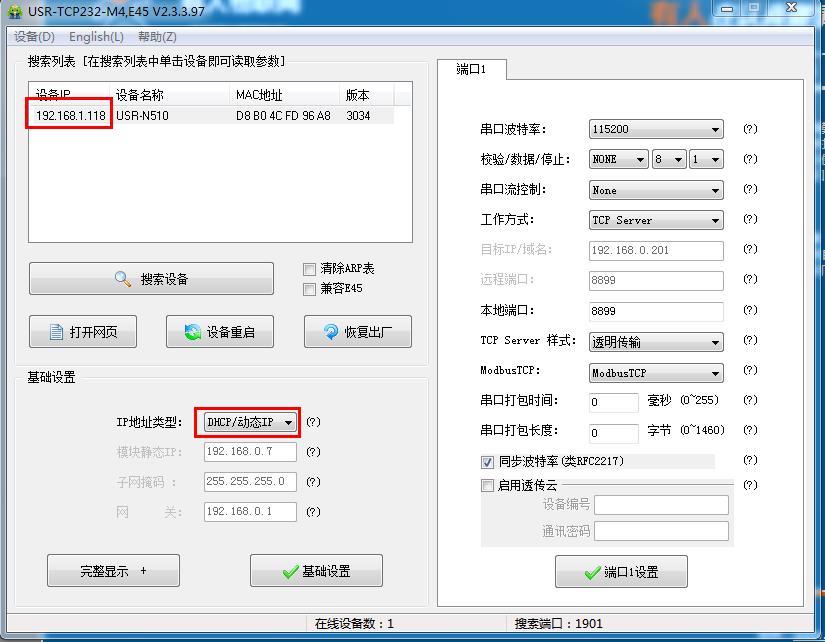The image size is (825, 642).
Task: Select device row 192.168.1.118 in list
Action: pyautogui.click(x=71, y=115)
